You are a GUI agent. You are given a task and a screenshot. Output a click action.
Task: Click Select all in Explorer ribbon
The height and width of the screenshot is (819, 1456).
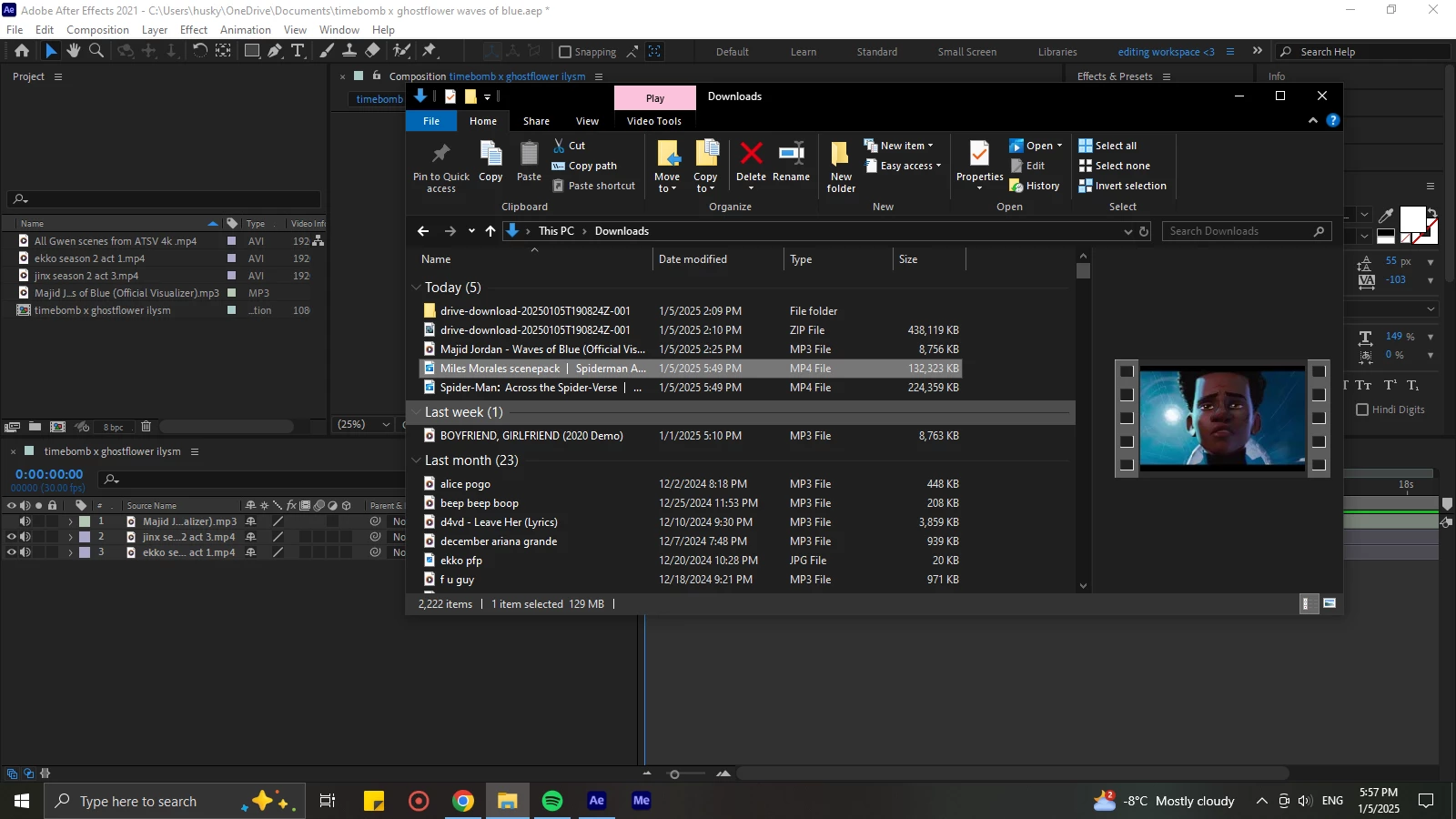[x=1107, y=146]
